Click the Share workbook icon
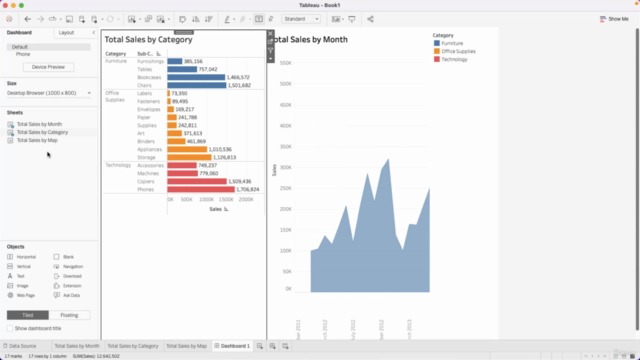The image size is (640, 360). [x=370, y=19]
